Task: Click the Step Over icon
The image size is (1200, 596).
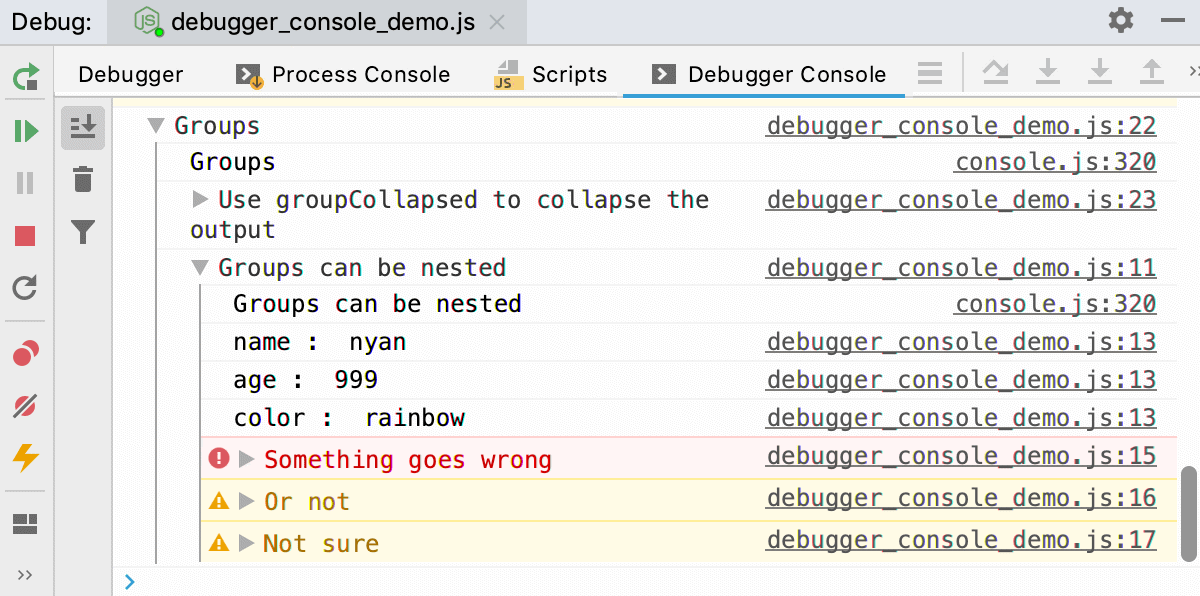Action: point(996,71)
